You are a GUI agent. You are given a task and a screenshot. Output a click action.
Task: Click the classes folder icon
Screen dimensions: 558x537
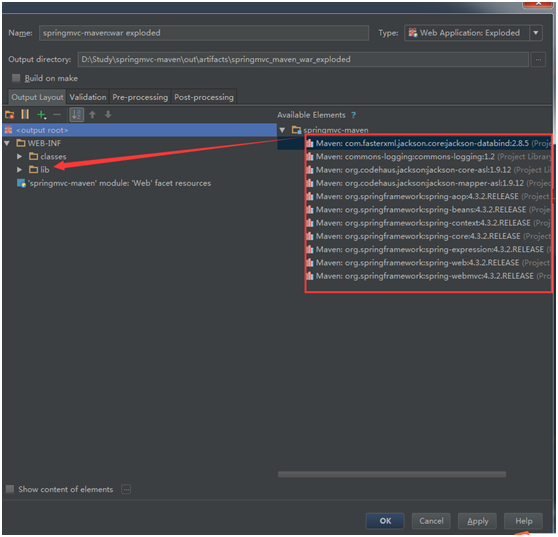click(34, 156)
